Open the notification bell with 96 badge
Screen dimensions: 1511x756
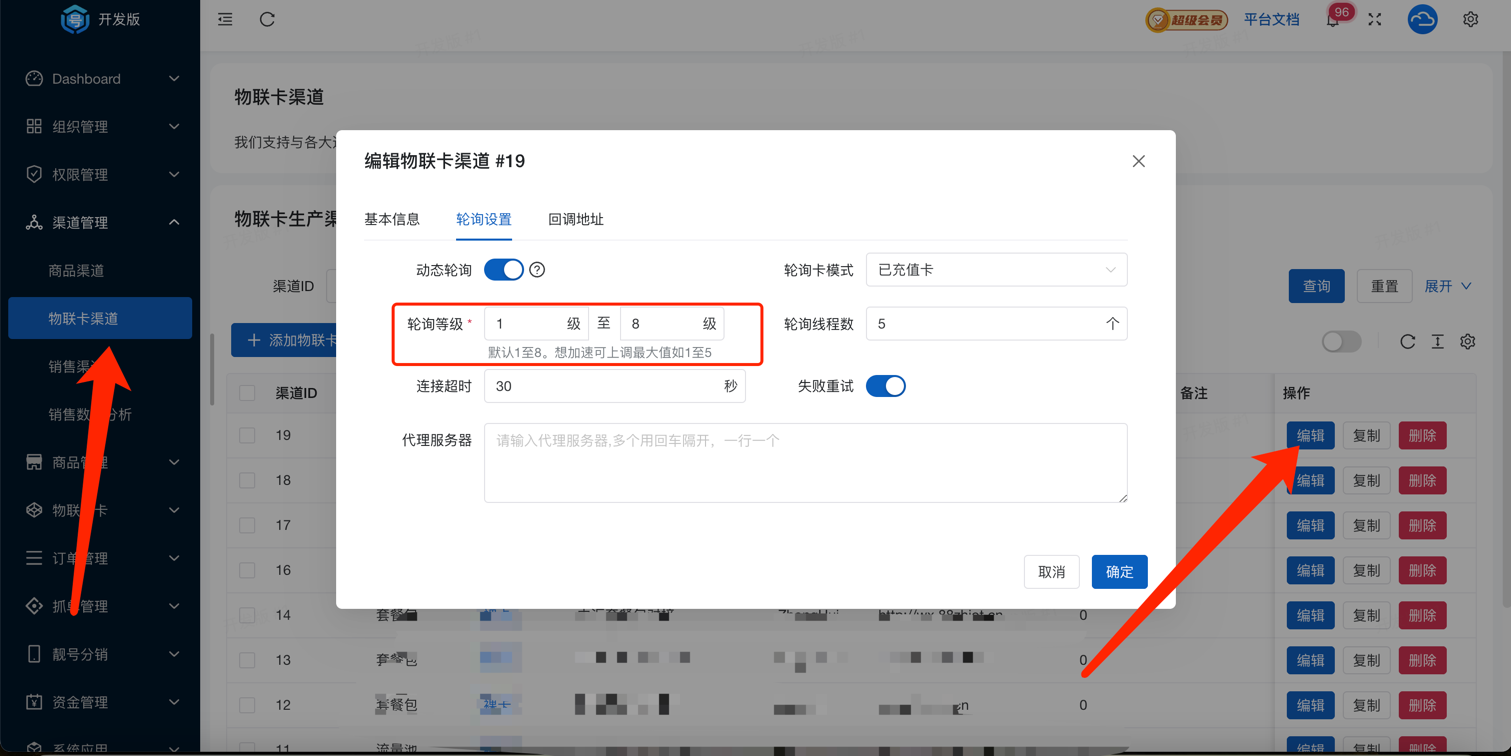point(1333,20)
